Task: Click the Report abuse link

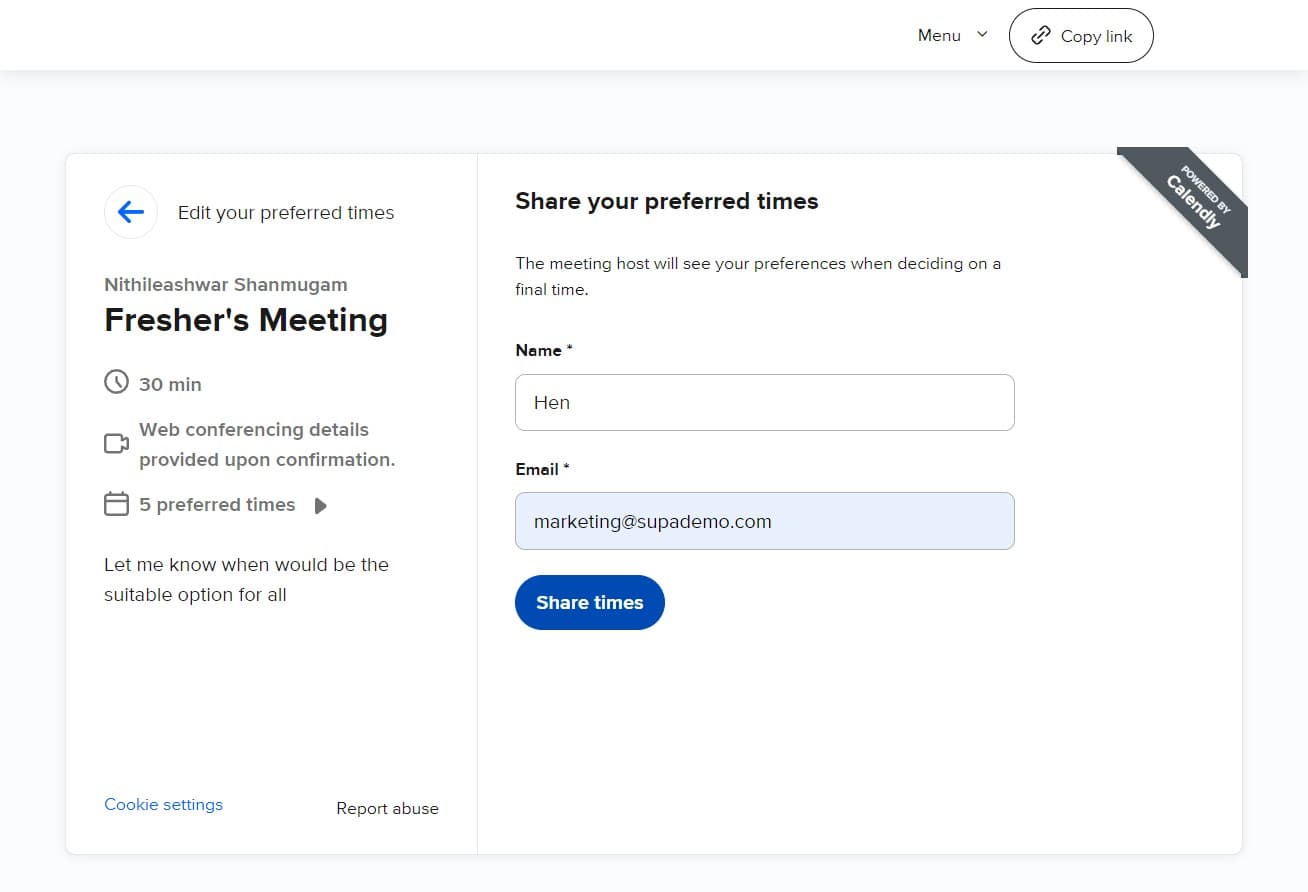Action: point(387,809)
